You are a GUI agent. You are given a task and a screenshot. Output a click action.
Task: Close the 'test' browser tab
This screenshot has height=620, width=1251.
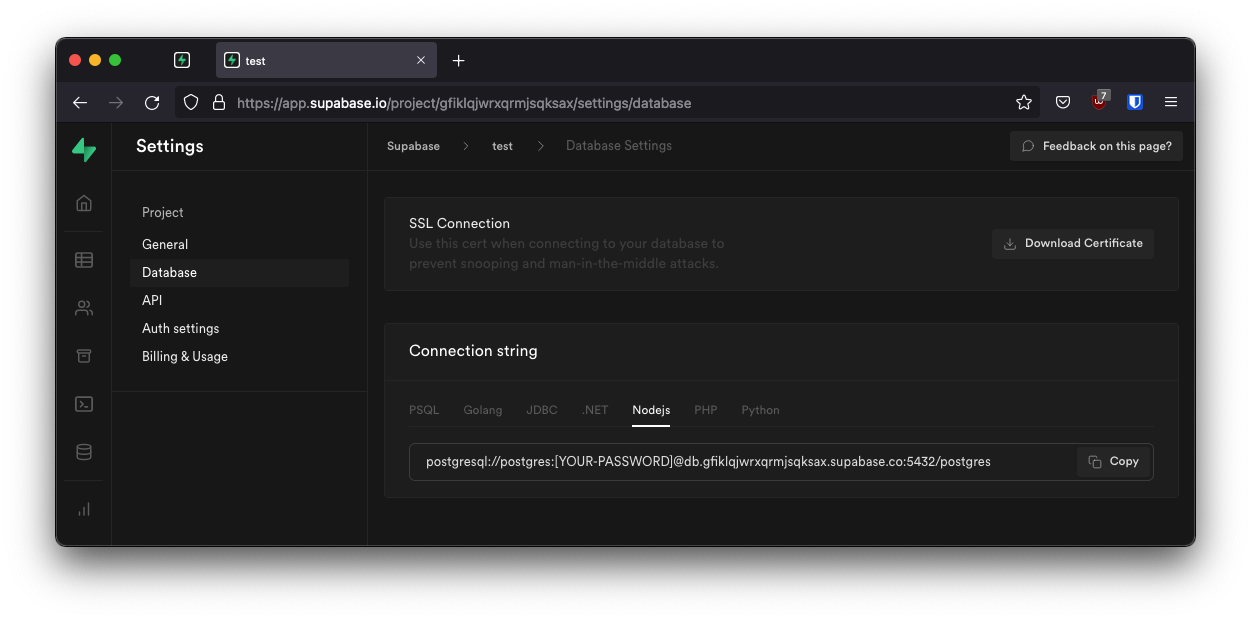coord(421,61)
